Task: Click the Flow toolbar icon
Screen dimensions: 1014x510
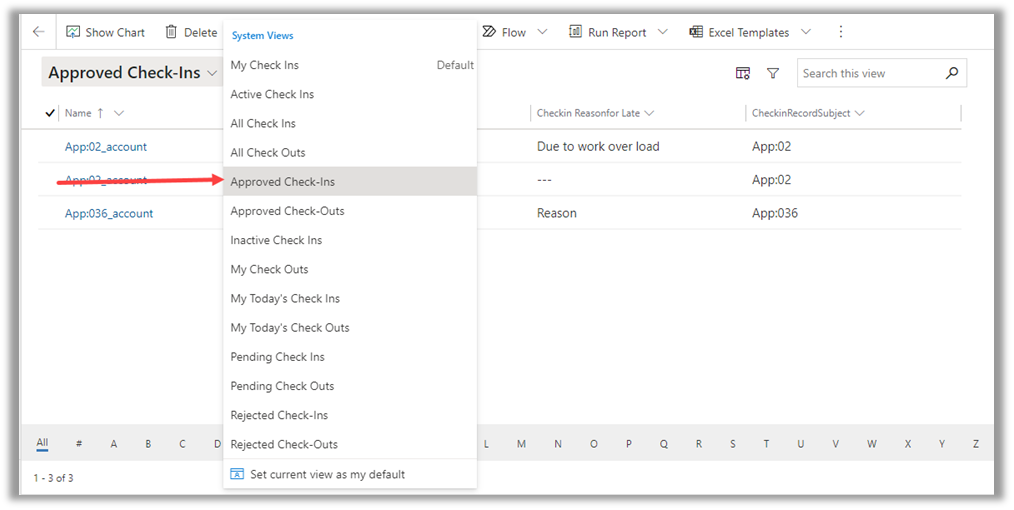Action: click(x=489, y=32)
